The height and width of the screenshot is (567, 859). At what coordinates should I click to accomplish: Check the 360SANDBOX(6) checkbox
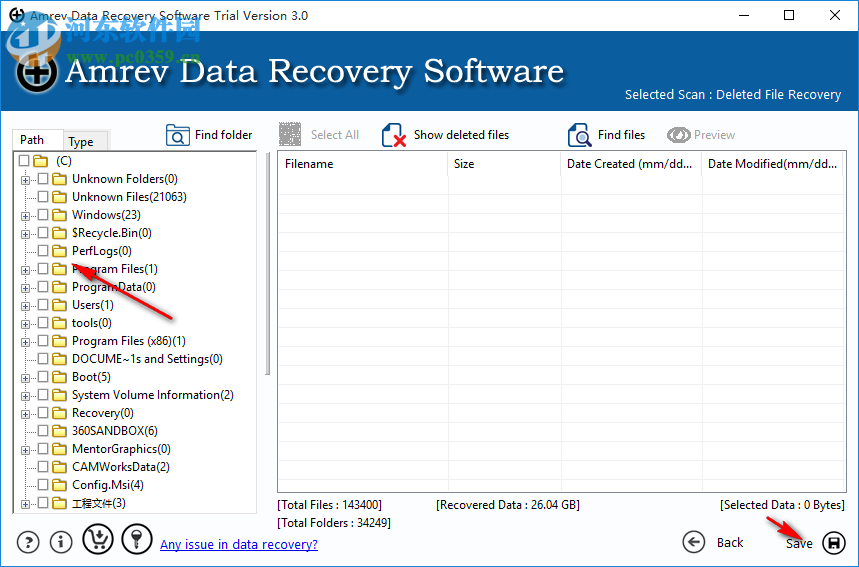pos(43,431)
